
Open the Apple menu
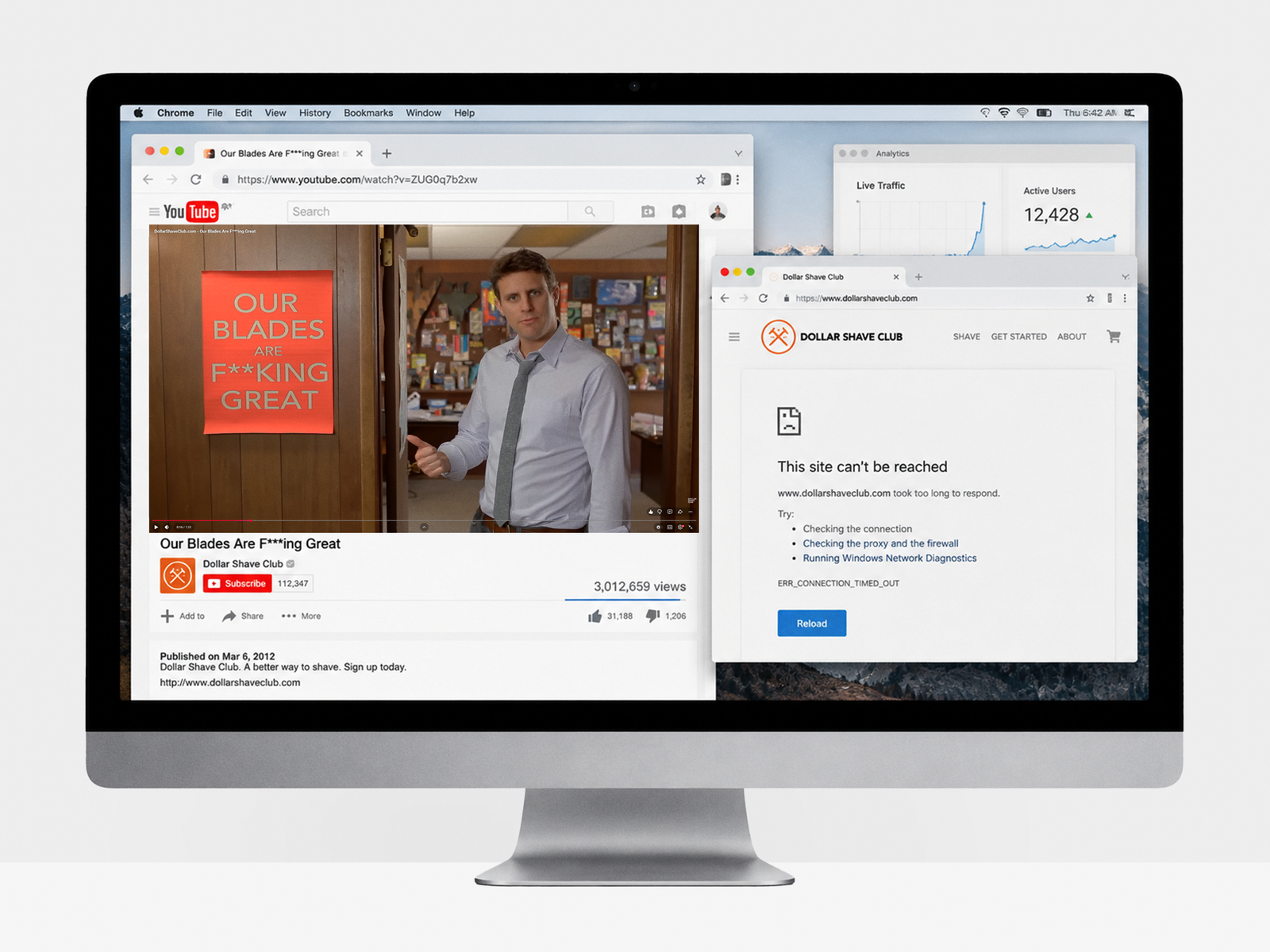coord(139,113)
